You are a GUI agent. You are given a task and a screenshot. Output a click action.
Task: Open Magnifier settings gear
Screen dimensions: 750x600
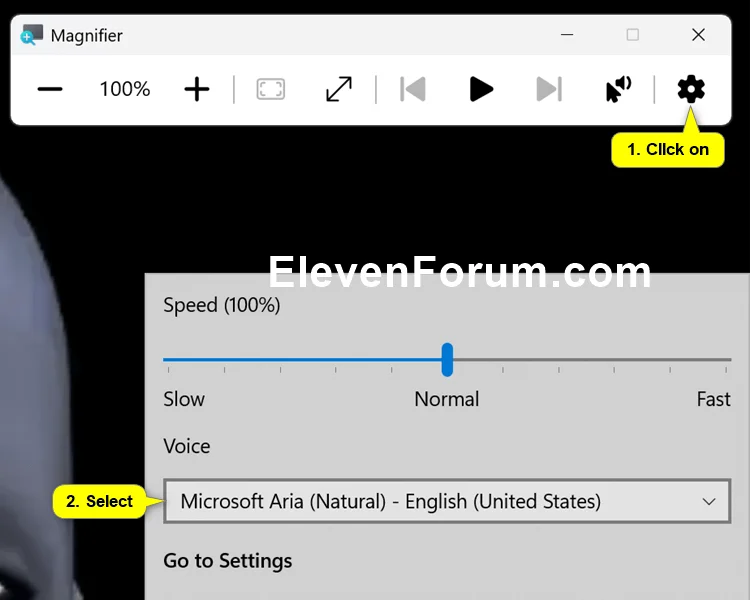click(x=691, y=89)
